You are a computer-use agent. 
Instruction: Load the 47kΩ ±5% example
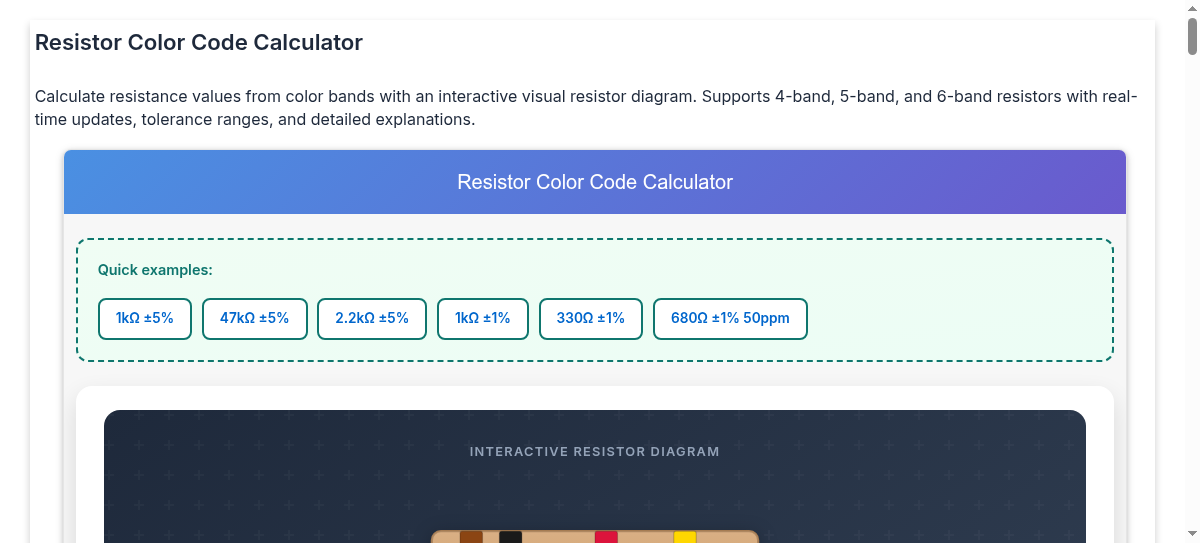coord(255,319)
